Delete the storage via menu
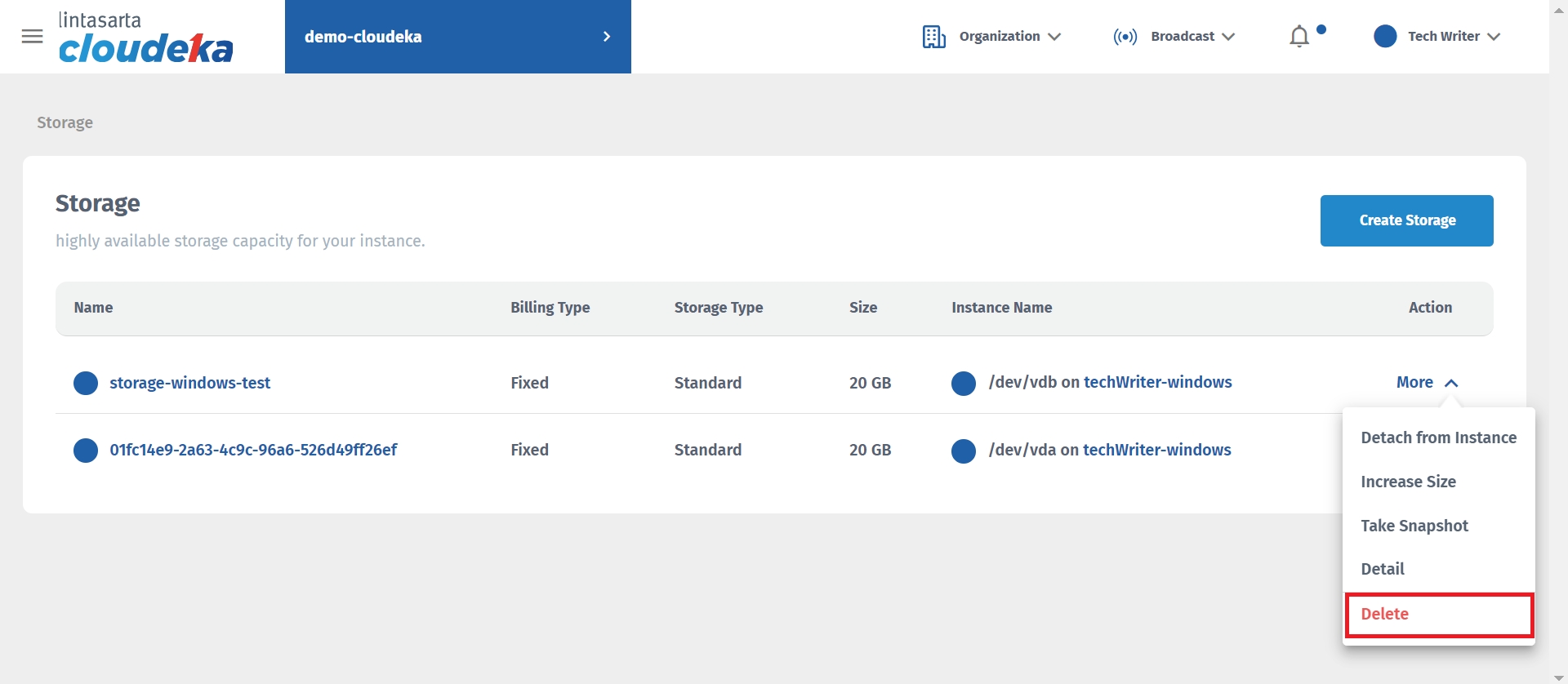The height and width of the screenshot is (684, 1568). 1385,614
